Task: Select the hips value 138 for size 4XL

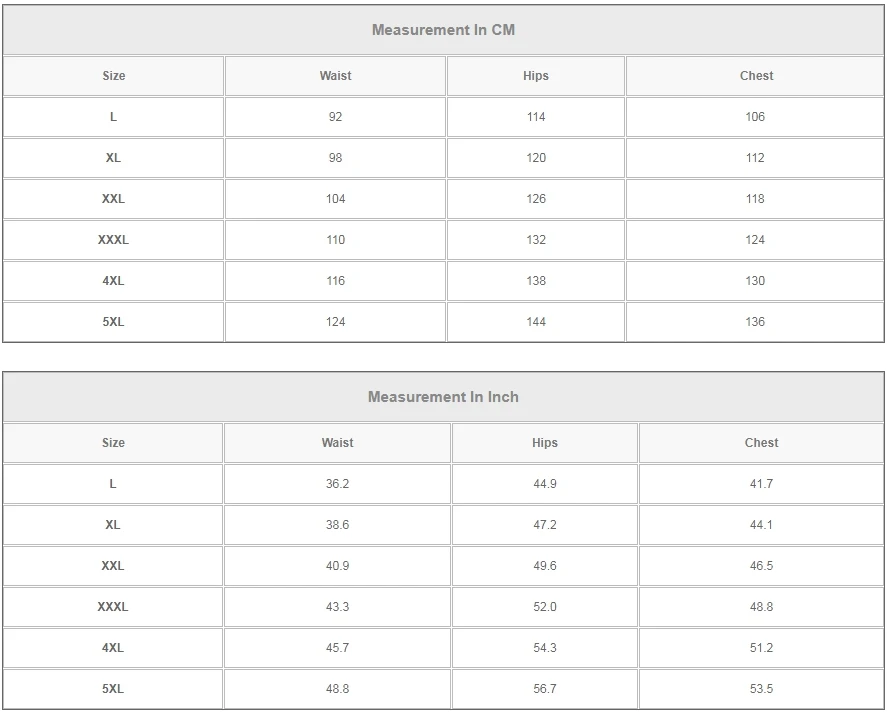Action: pyautogui.click(x=536, y=281)
